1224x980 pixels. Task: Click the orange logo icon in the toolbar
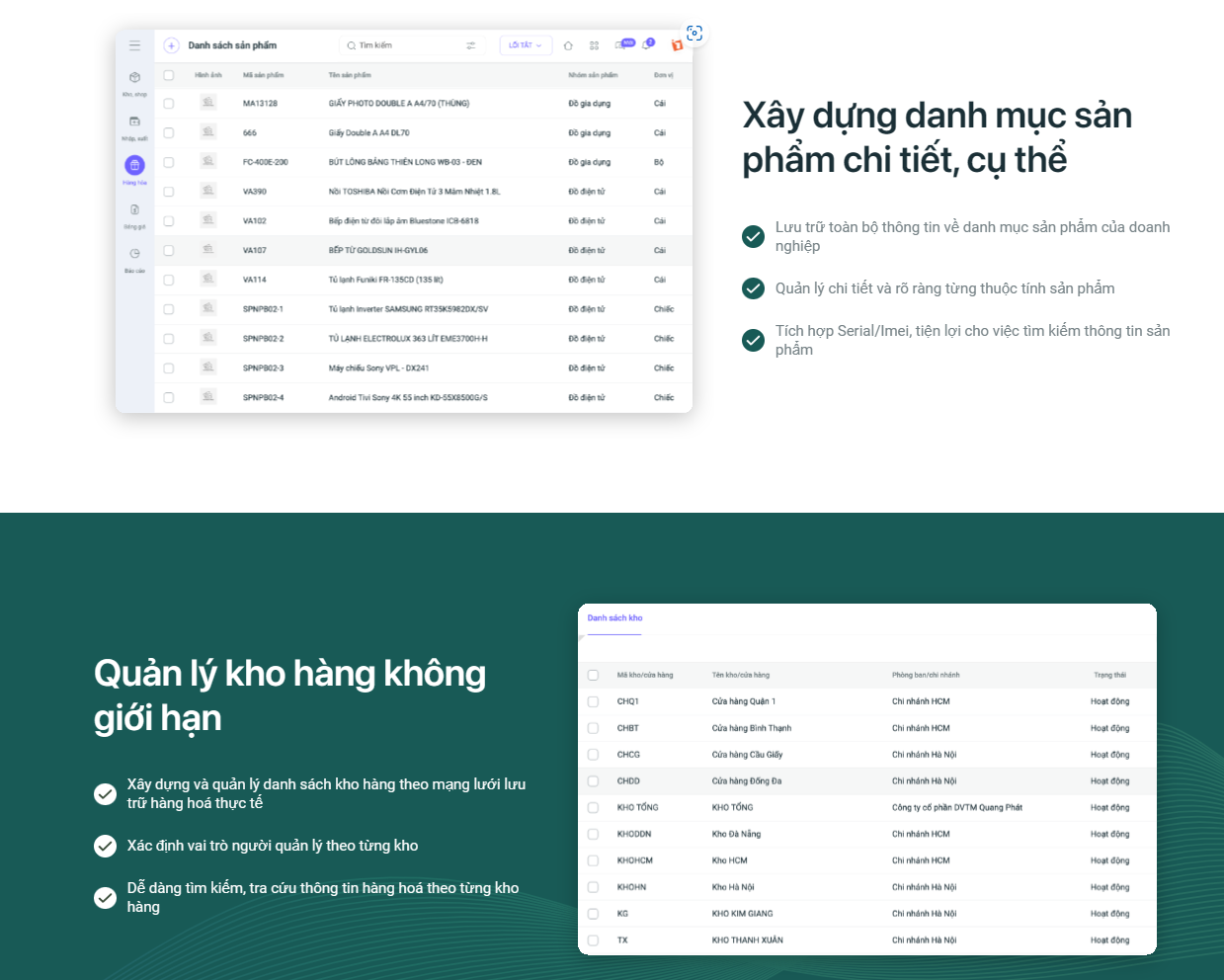[677, 45]
